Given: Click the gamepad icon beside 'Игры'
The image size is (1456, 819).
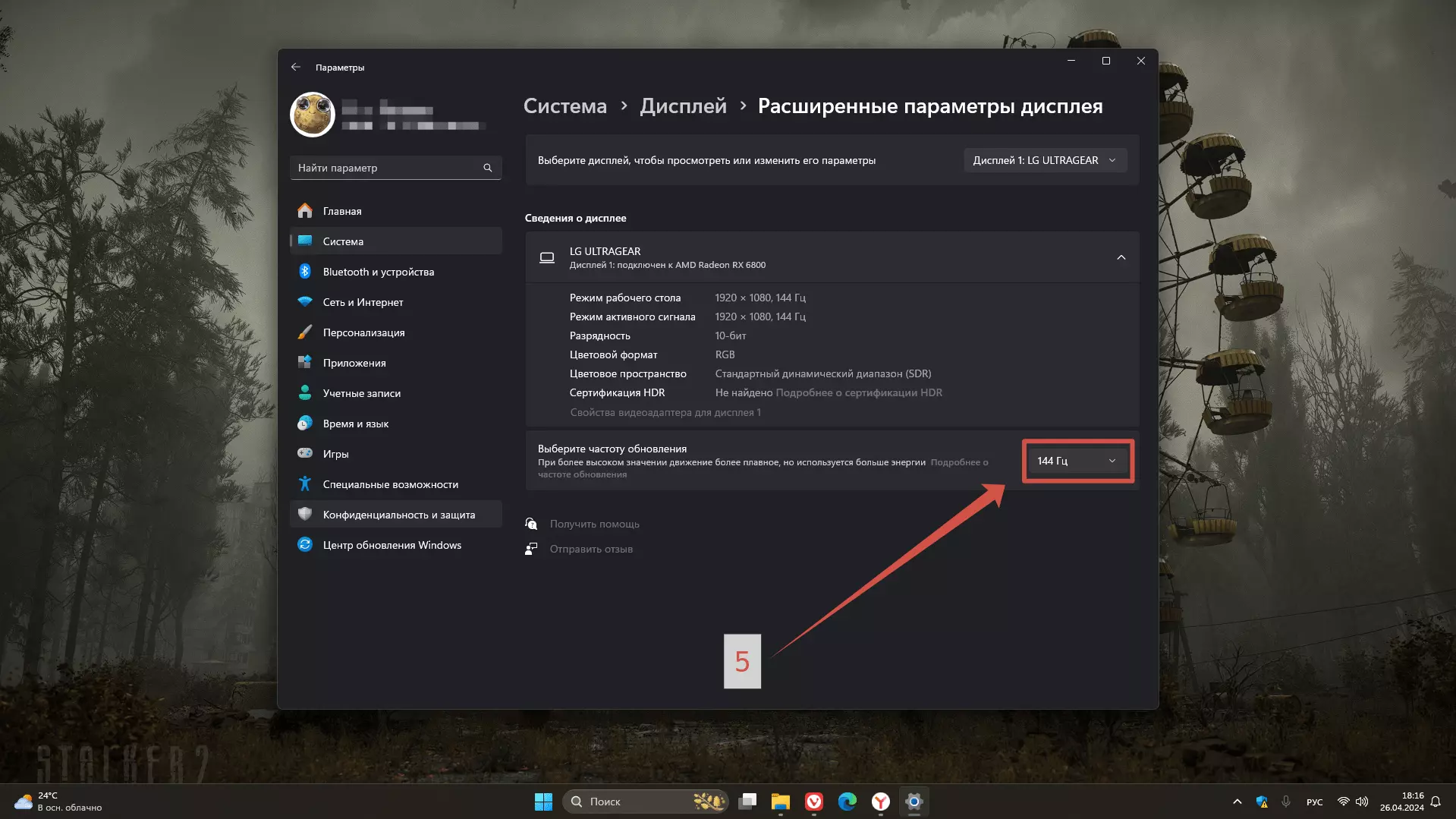Looking at the screenshot, I should [305, 453].
